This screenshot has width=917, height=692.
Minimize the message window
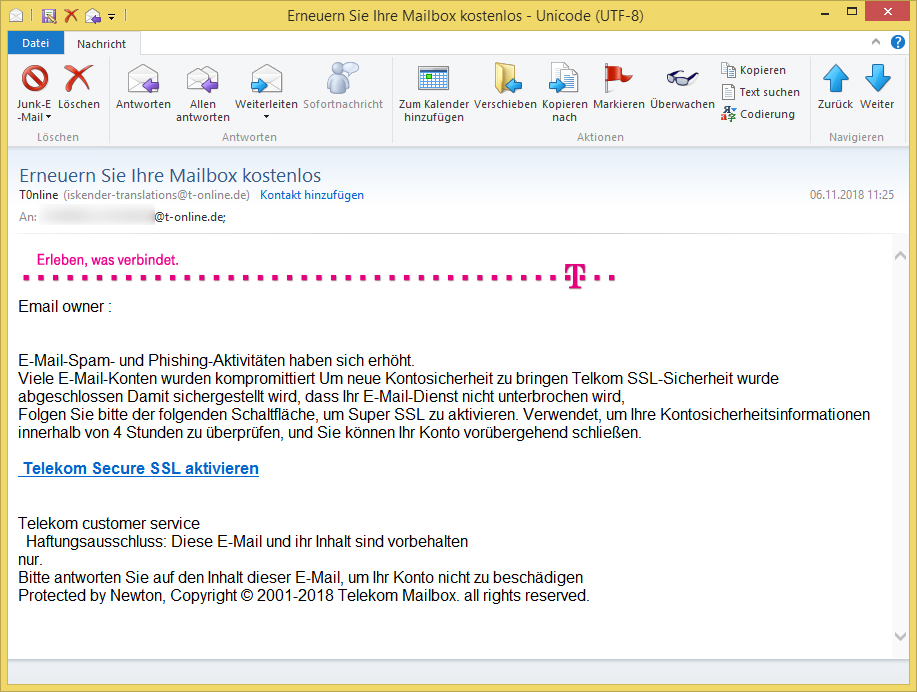pos(825,13)
